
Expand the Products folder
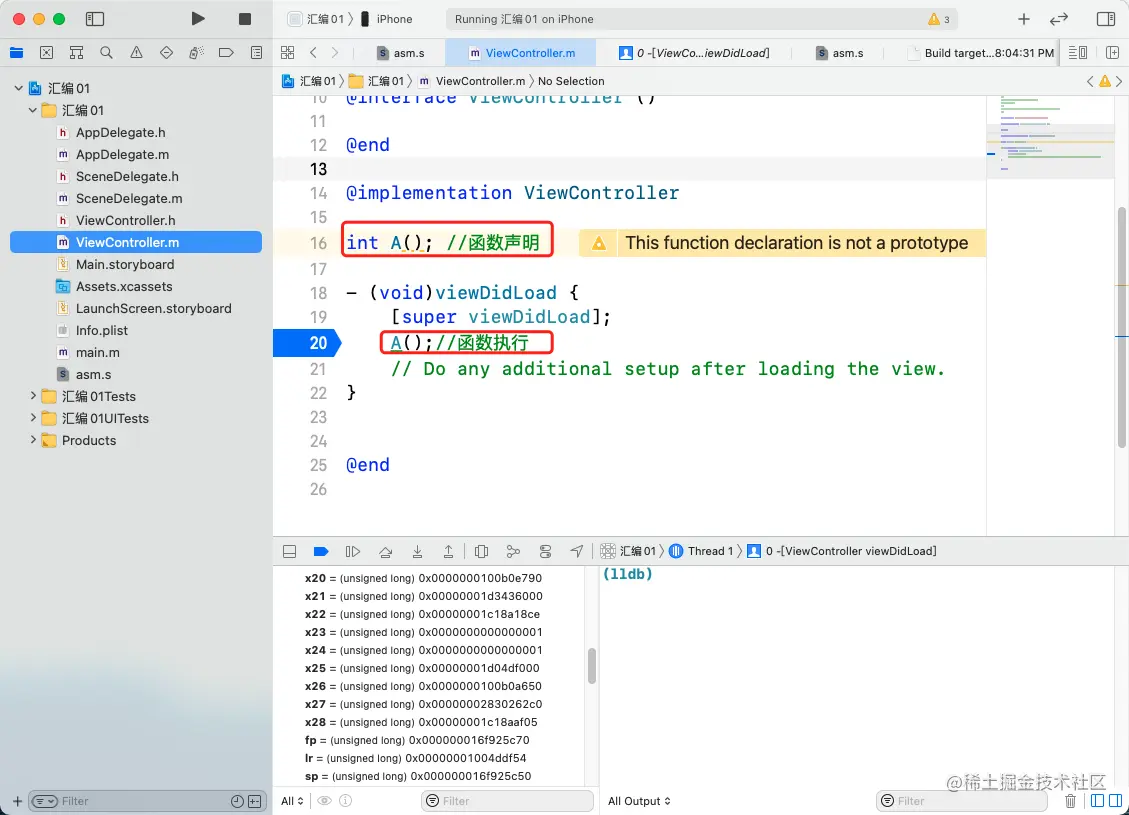pyautogui.click(x=32, y=440)
